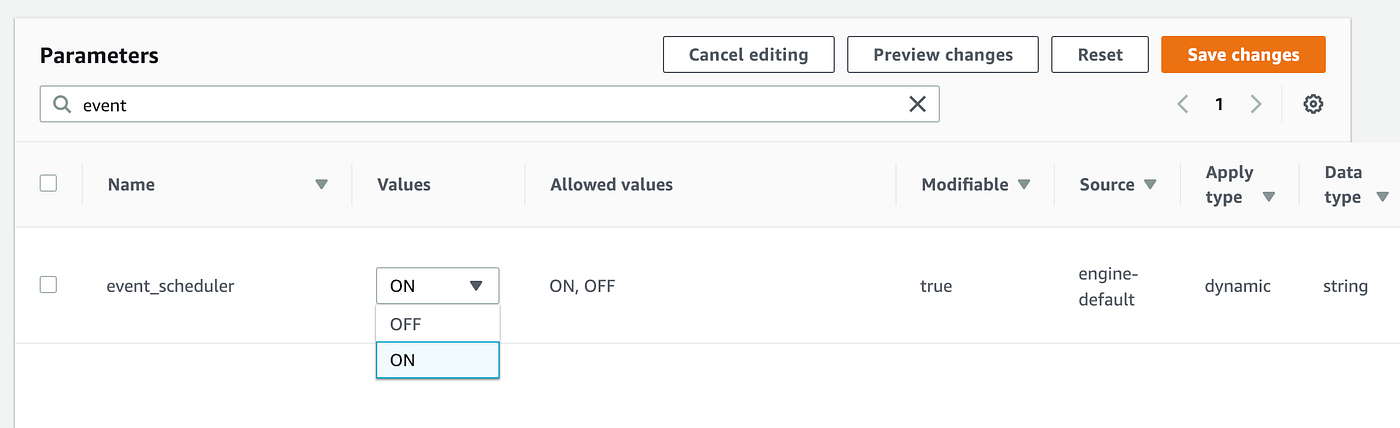Image resolution: width=1400 pixels, height=428 pixels.
Task: Sort by Source column arrow
Action: pyautogui.click(x=1150, y=185)
